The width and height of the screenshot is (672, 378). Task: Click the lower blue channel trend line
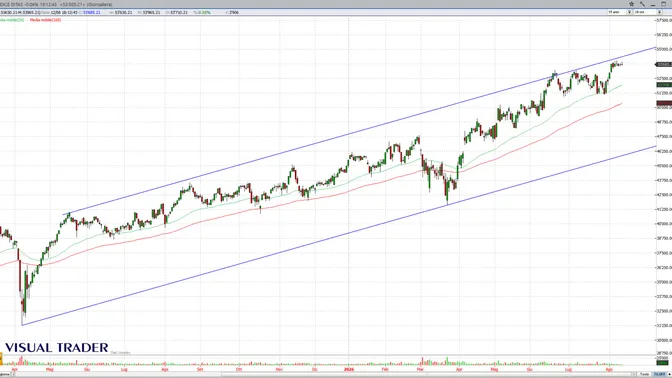tap(339, 236)
